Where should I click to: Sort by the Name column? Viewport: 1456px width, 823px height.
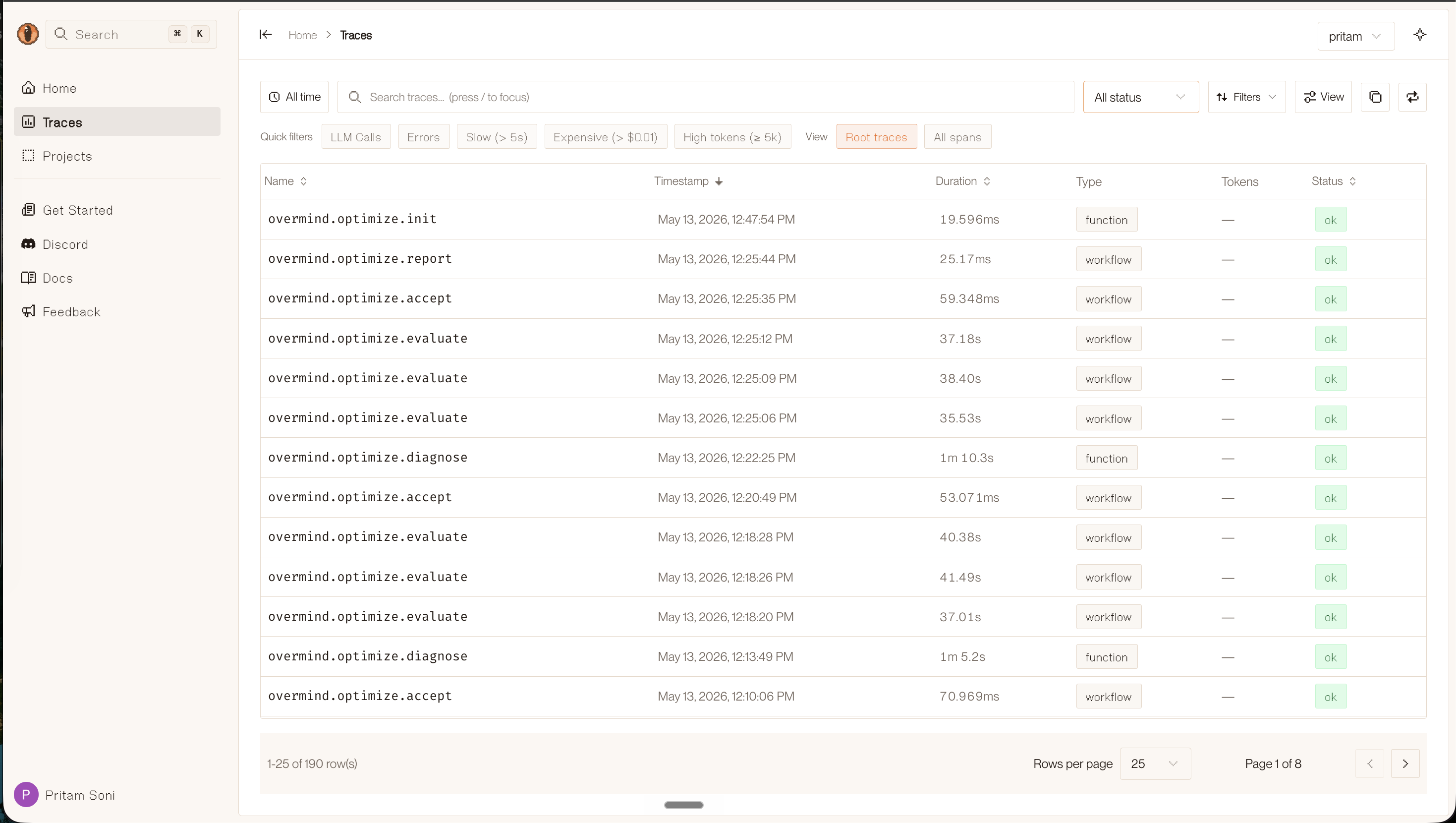285,181
